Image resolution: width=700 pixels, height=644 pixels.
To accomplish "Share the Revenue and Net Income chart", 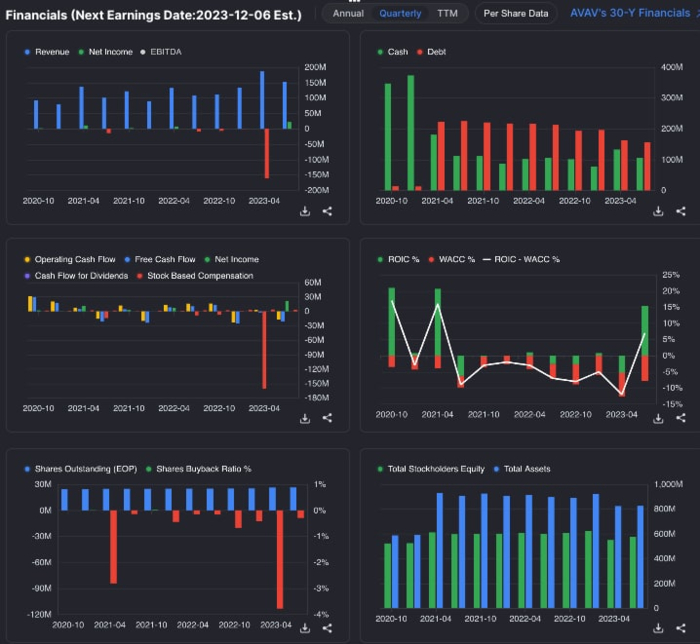I will tap(327, 212).
